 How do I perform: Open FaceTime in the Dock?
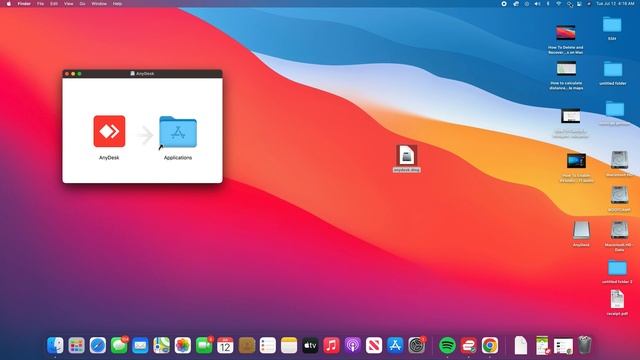pos(204,346)
